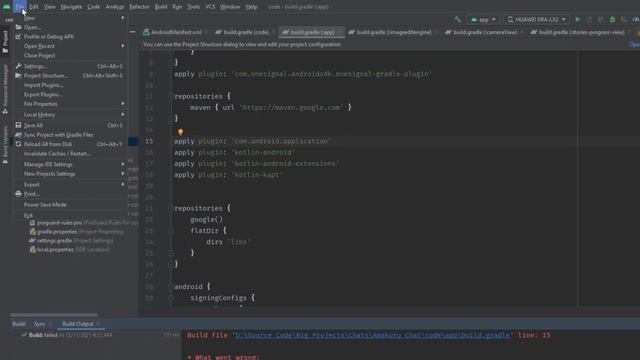This screenshot has width=640, height=360.
Task: Open the Window menu
Action: click(x=230, y=7)
